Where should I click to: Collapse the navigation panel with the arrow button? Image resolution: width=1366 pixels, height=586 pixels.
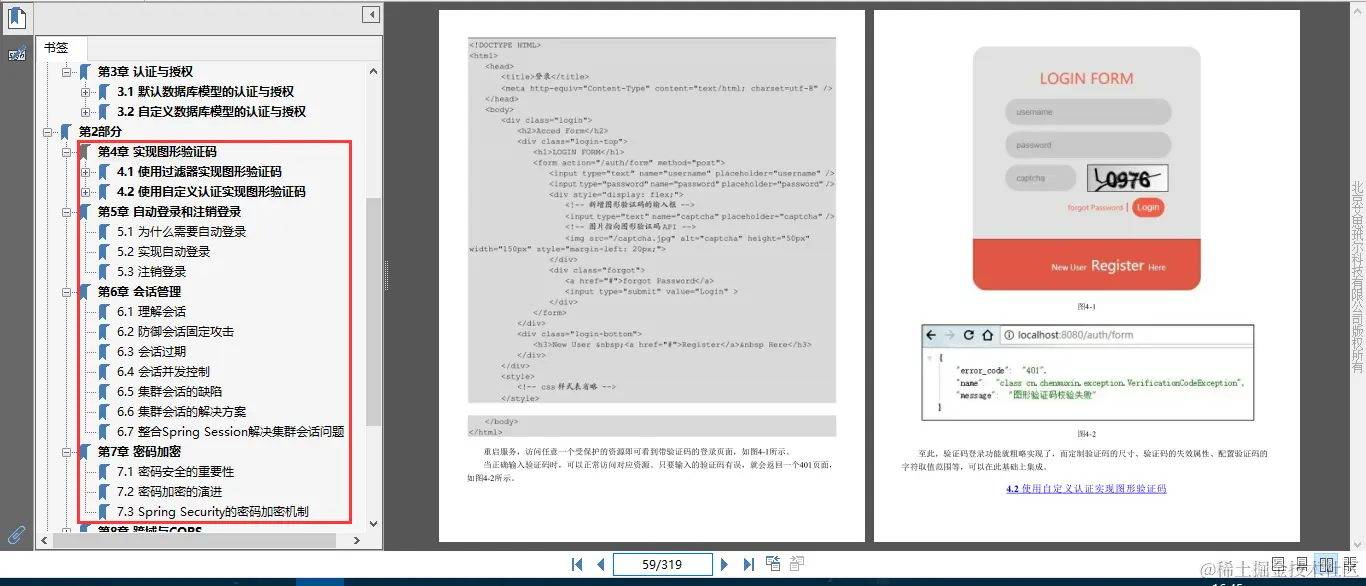click(x=370, y=14)
